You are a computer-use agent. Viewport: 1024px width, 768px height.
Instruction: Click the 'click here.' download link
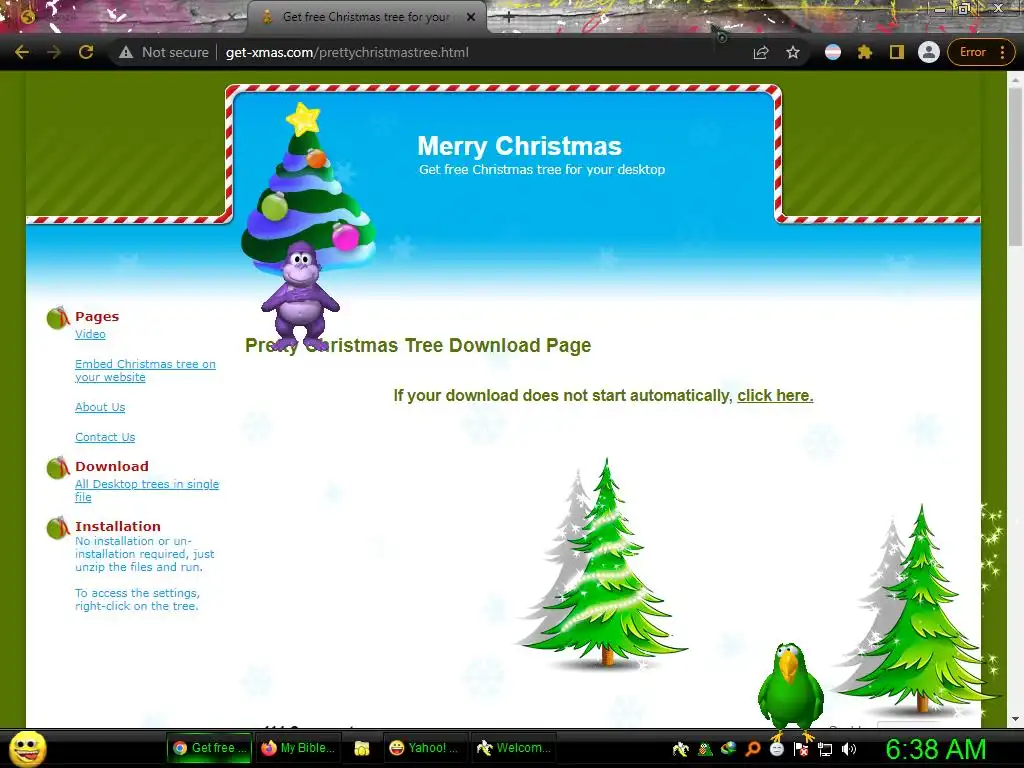(775, 396)
